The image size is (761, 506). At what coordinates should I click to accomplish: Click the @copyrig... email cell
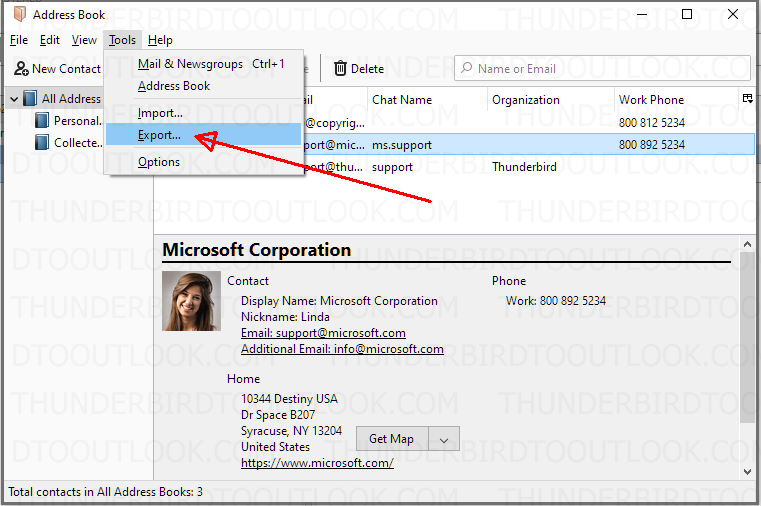point(334,123)
